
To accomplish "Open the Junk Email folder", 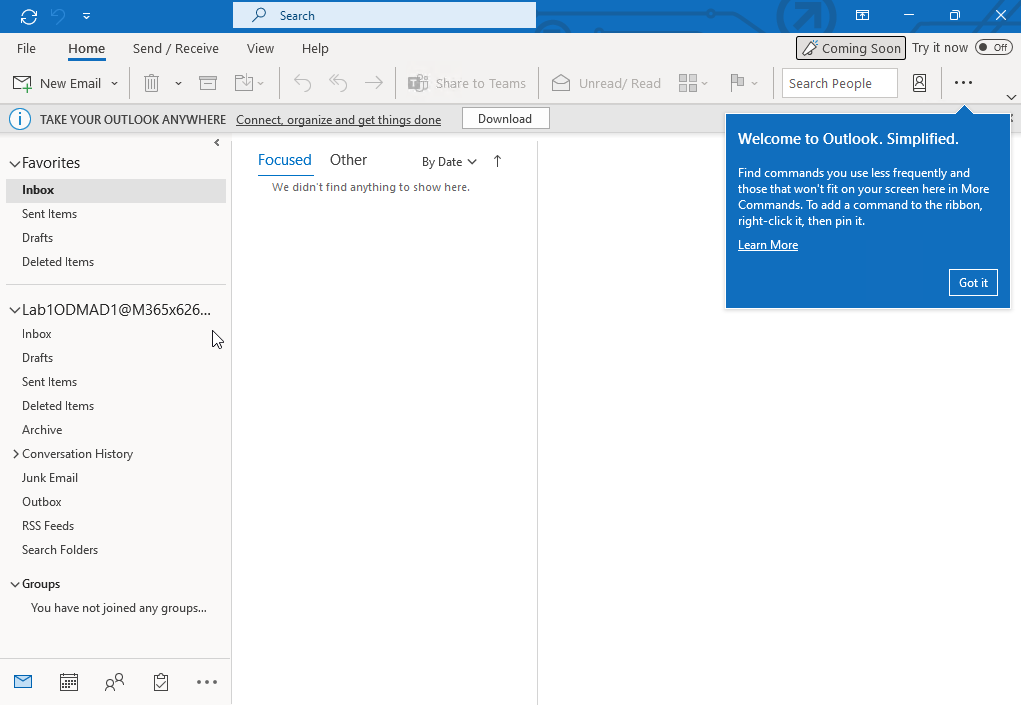I will tap(49, 478).
